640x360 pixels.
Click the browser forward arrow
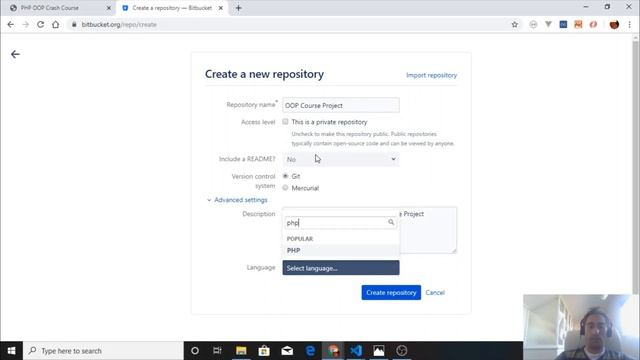click(x=25, y=24)
